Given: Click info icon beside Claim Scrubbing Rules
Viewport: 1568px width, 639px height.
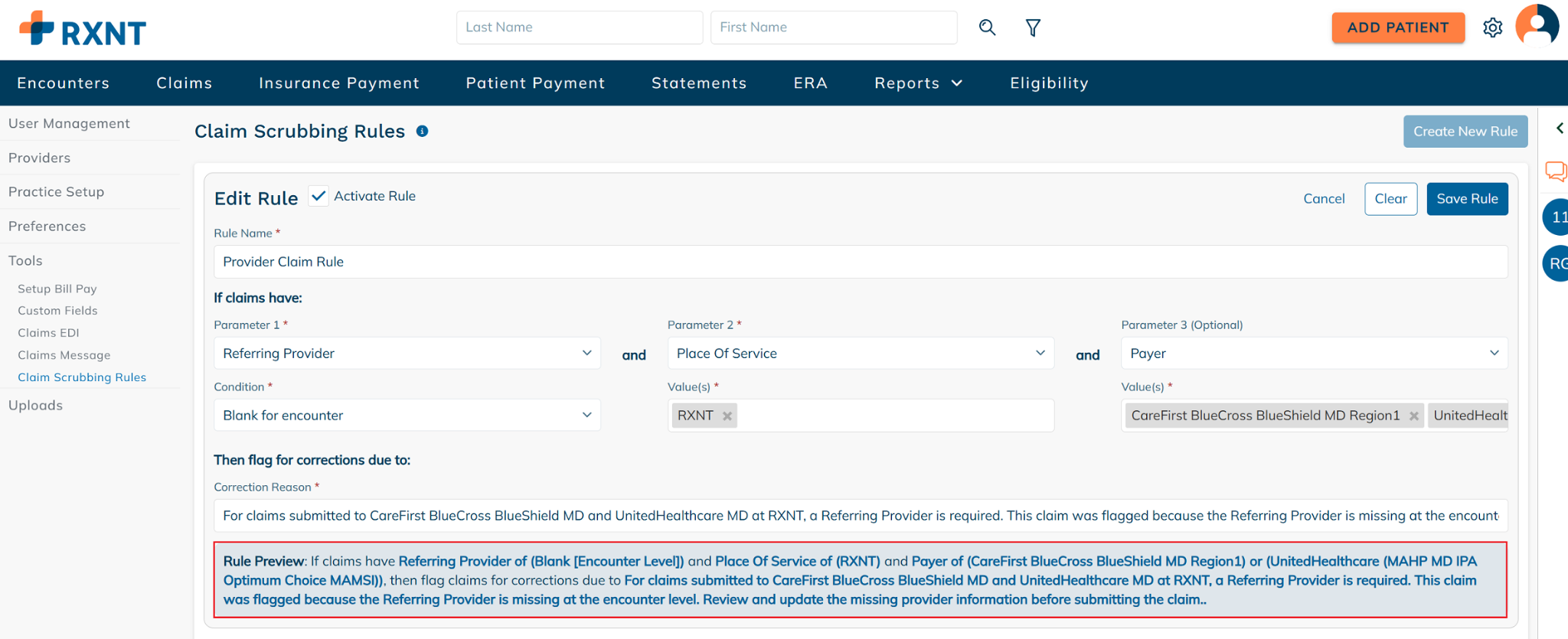Looking at the screenshot, I should [x=422, y=131].
